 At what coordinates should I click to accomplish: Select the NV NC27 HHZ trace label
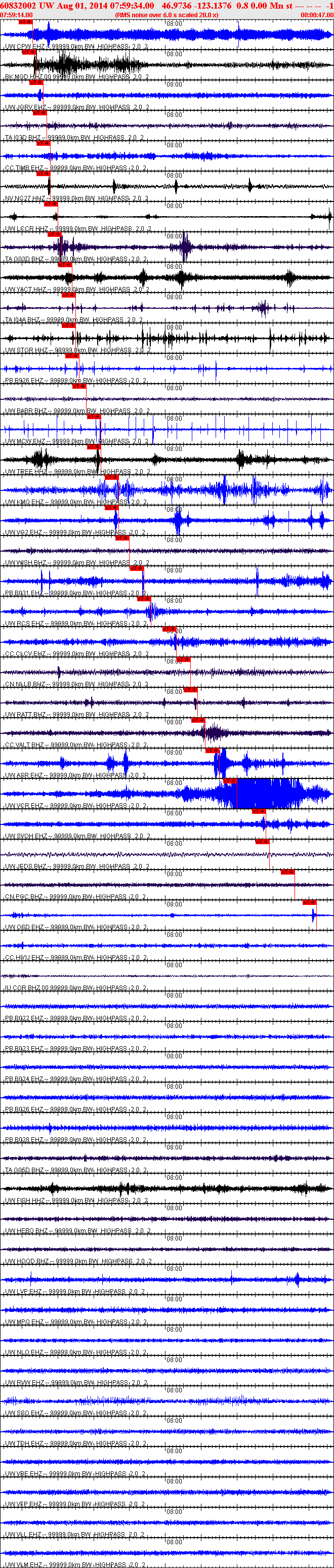[76, 198]
